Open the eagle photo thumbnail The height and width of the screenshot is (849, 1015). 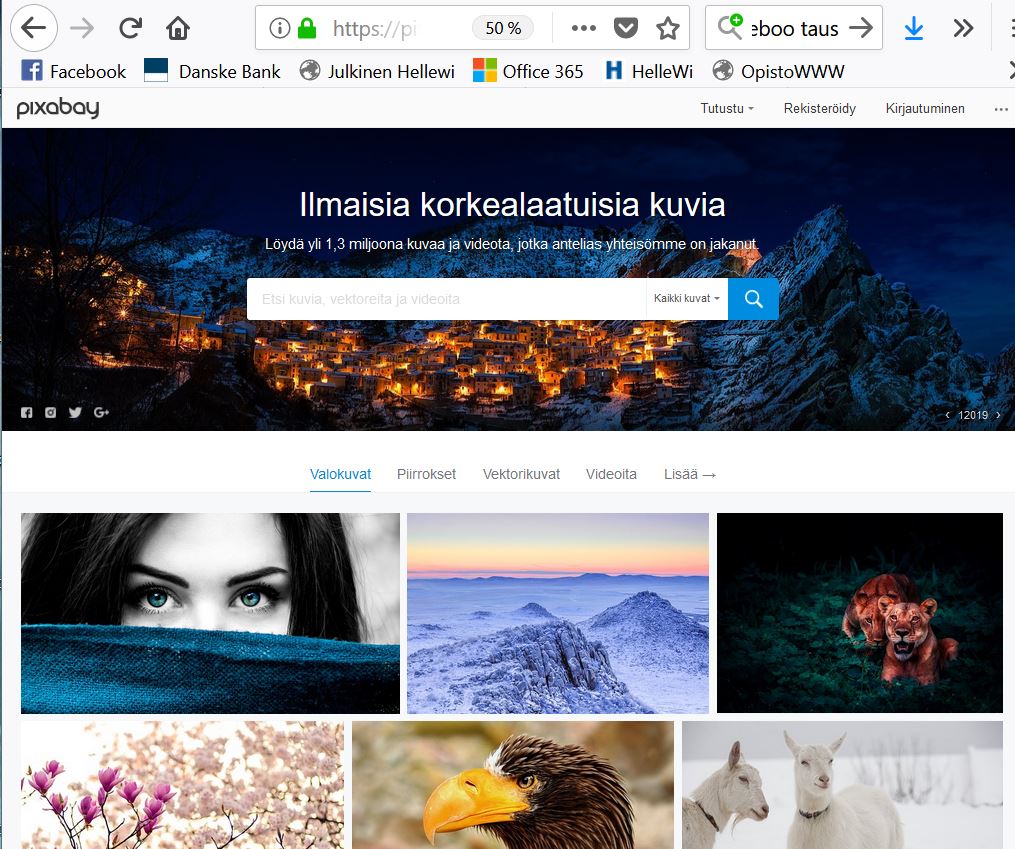[512, 785]
